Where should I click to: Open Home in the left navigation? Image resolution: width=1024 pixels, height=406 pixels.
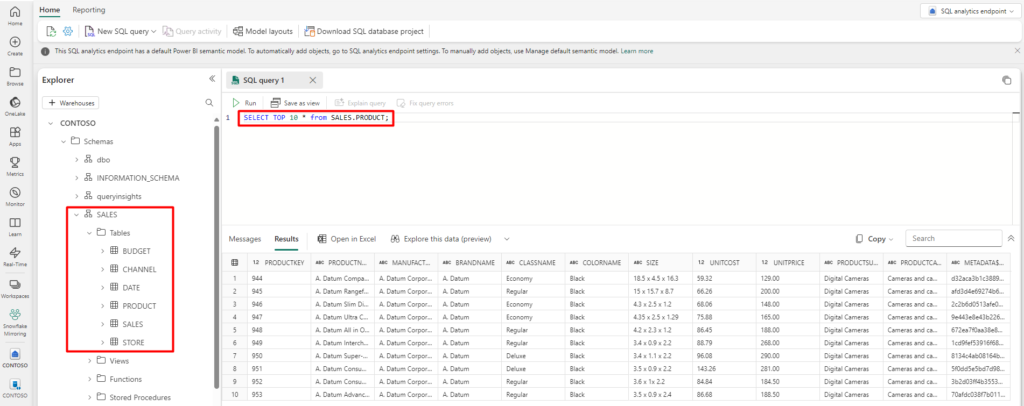click(14, 16)
